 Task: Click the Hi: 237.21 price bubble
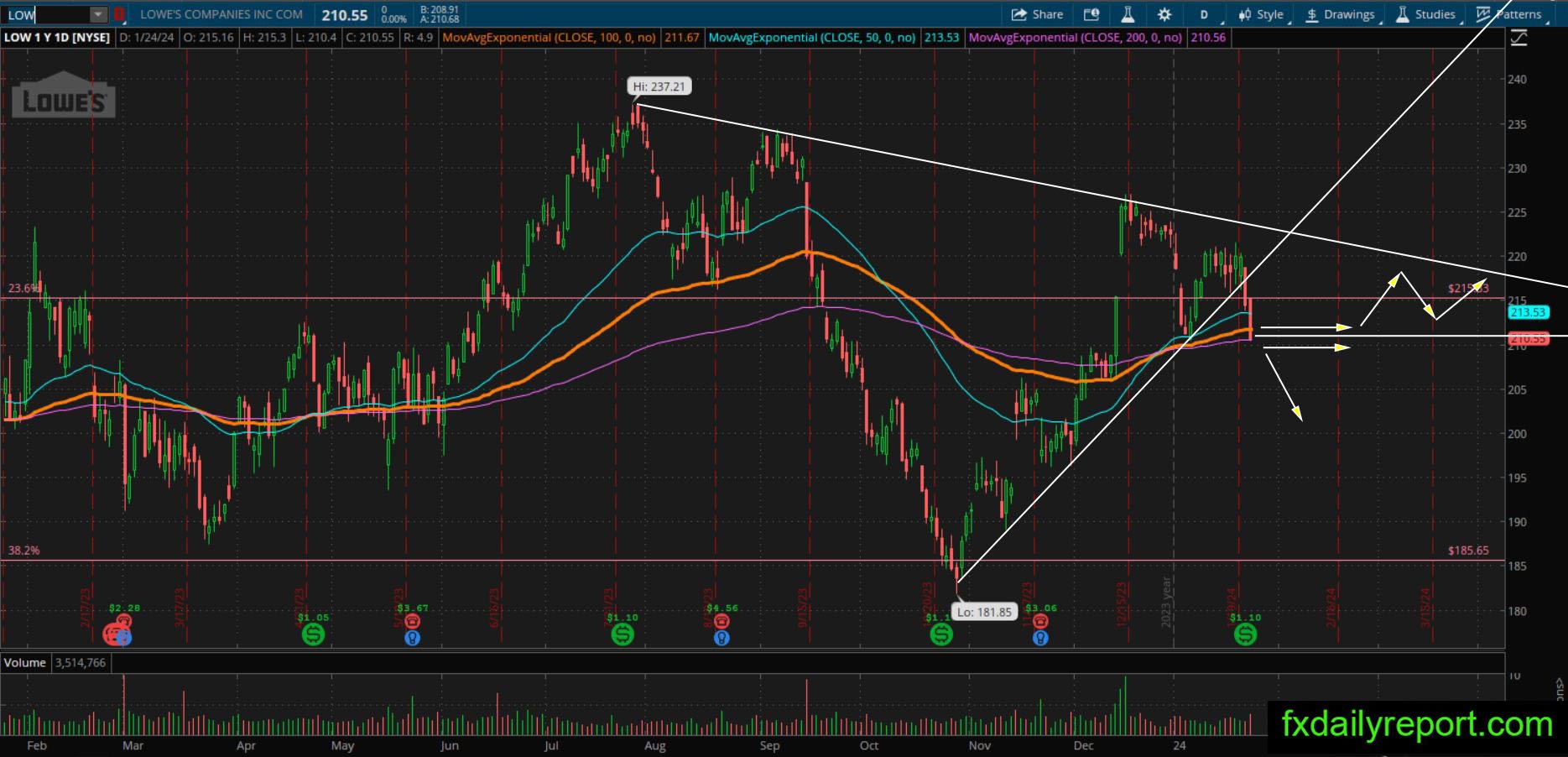click(x=659, y=86)
